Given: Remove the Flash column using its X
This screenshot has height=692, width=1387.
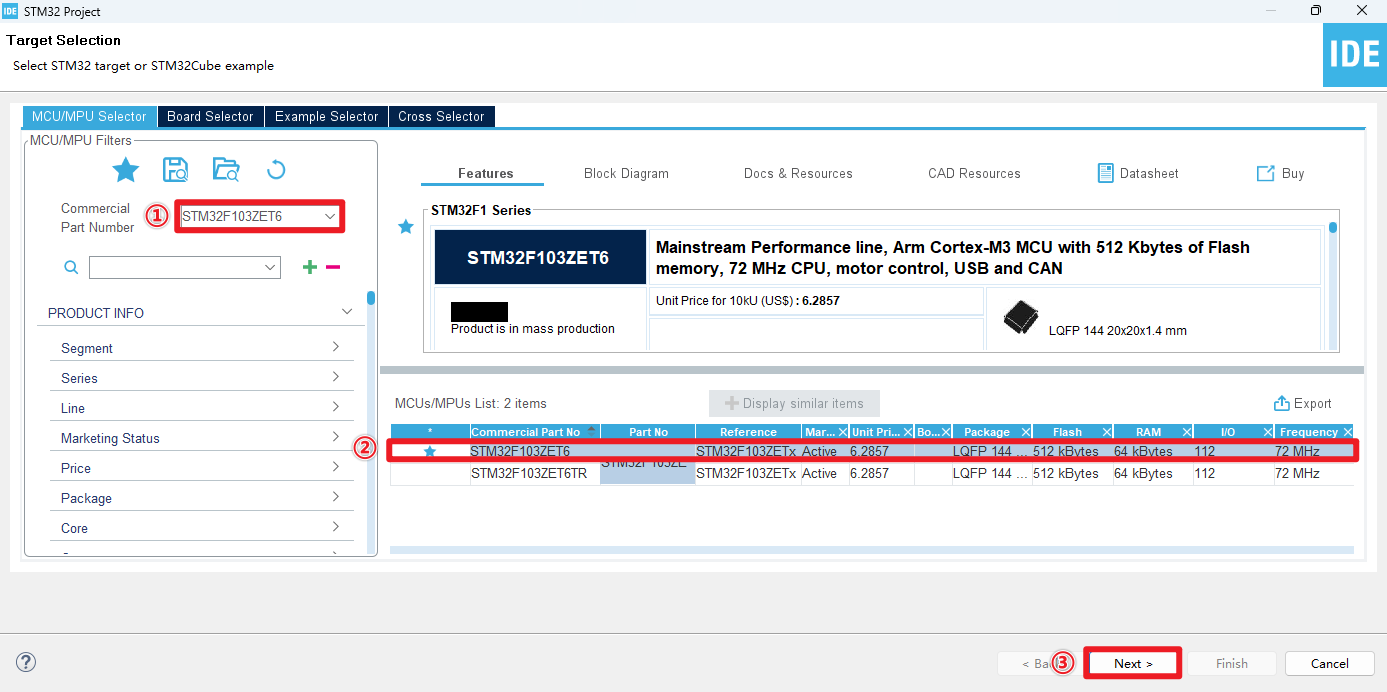Looking at the screenshot, I should click(x=1106, y=432).
